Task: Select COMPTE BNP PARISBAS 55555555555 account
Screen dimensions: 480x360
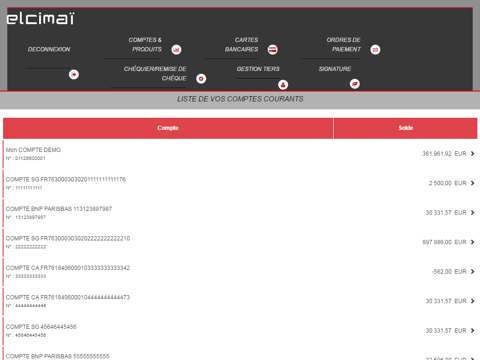Action: 57,356
